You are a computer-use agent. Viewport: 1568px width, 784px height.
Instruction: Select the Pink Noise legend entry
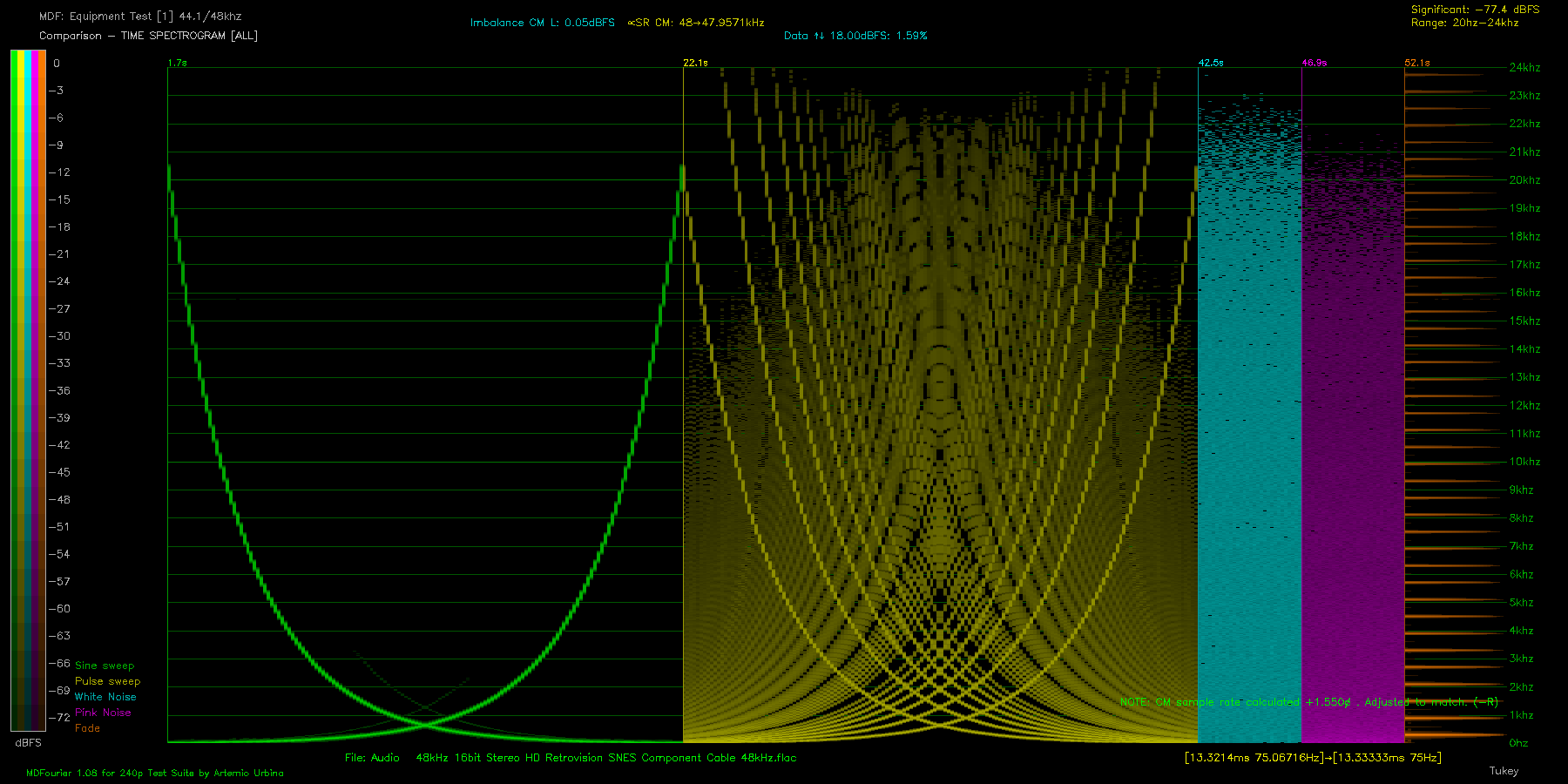103,713
